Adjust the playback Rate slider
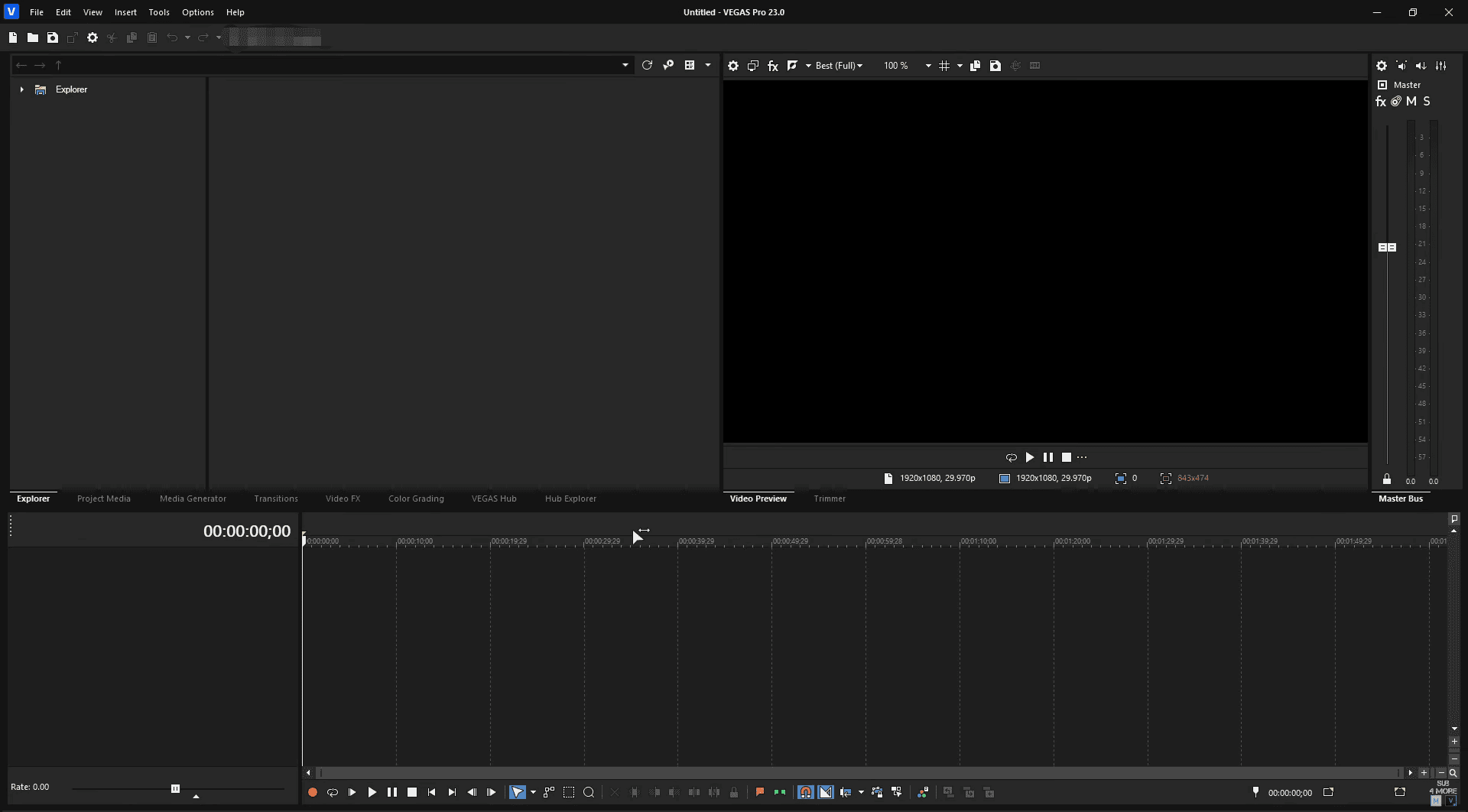 pyautogui.click(x=175, y=788)
